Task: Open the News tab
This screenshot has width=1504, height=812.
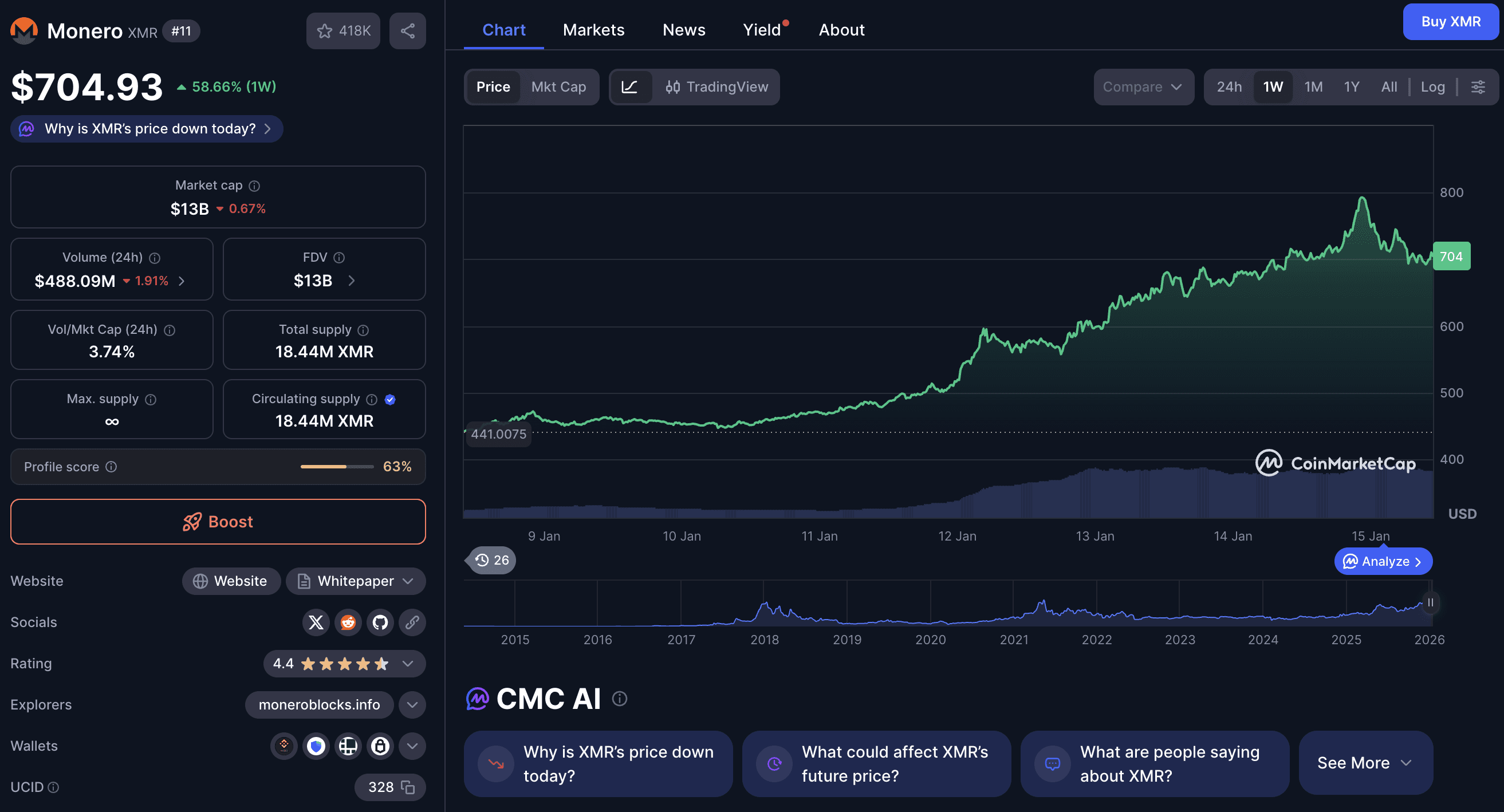Action: (684, 29)
